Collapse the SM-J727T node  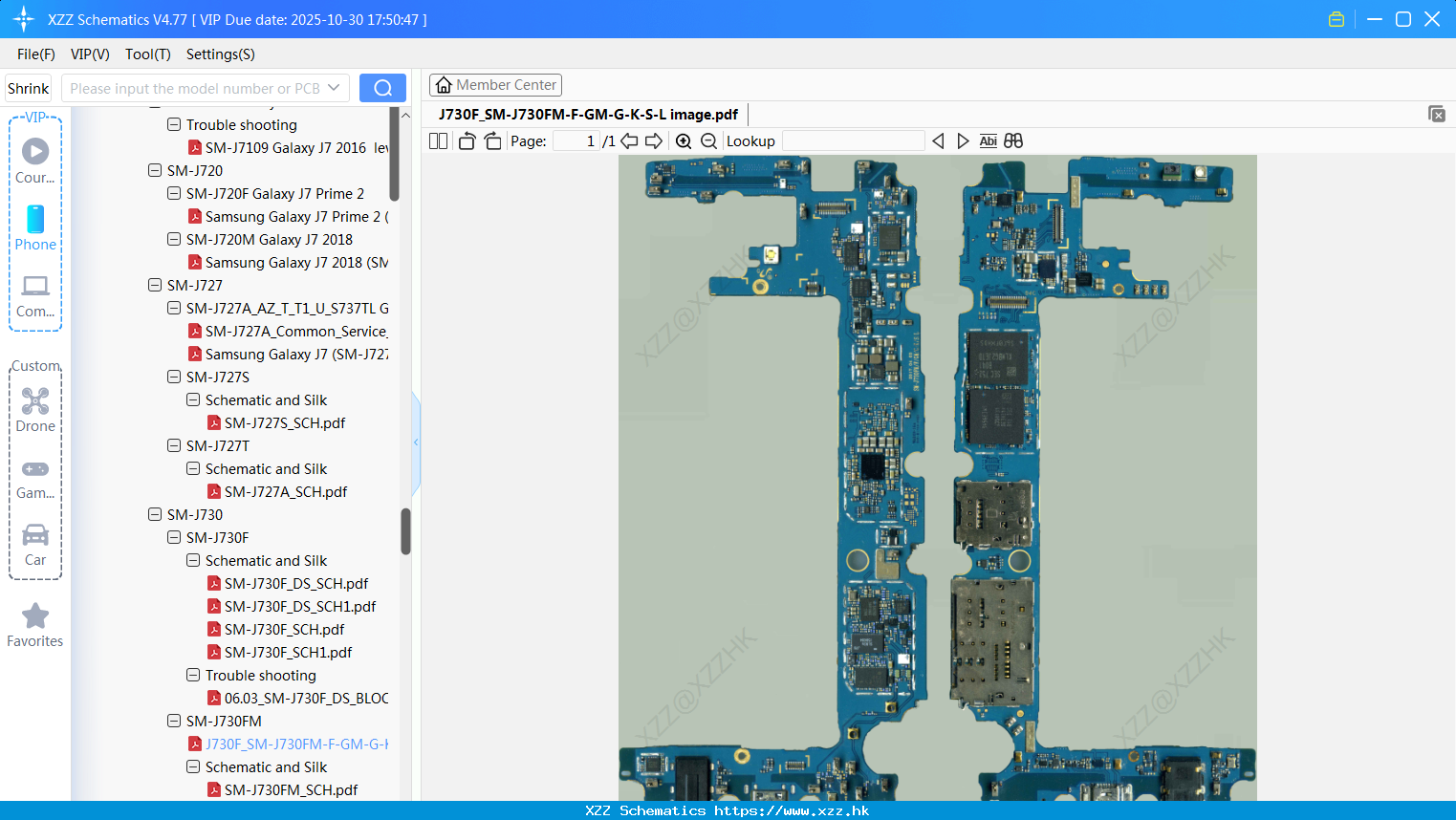[174, 445]
